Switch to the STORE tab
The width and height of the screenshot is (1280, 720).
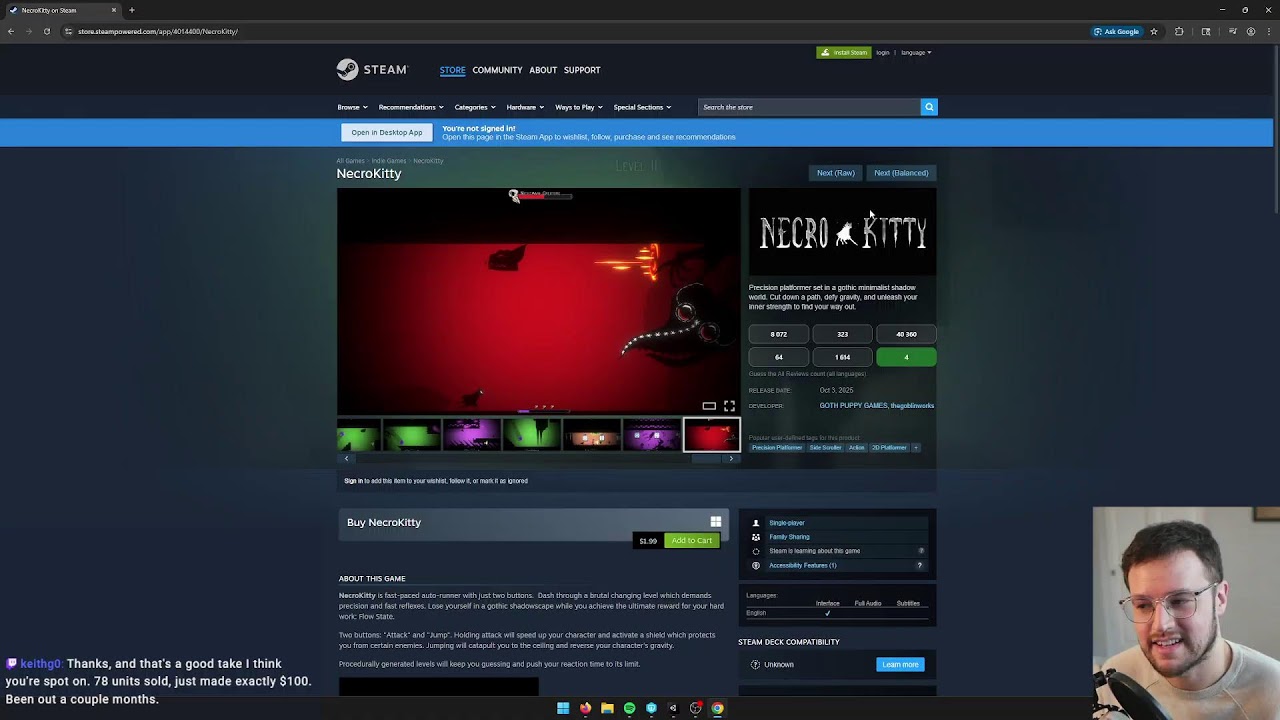point(452,70)
